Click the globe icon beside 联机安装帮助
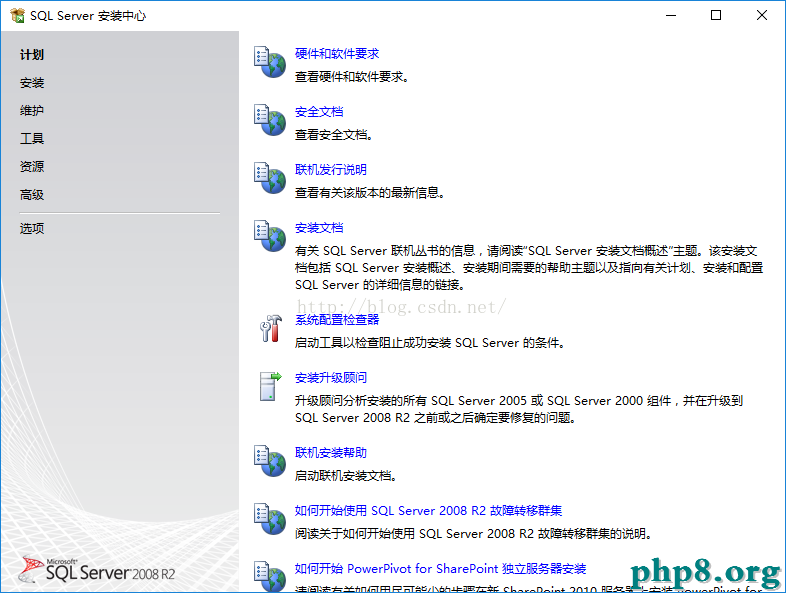The height and width of the screenshot is (593, 786). (x=270, y=461)
